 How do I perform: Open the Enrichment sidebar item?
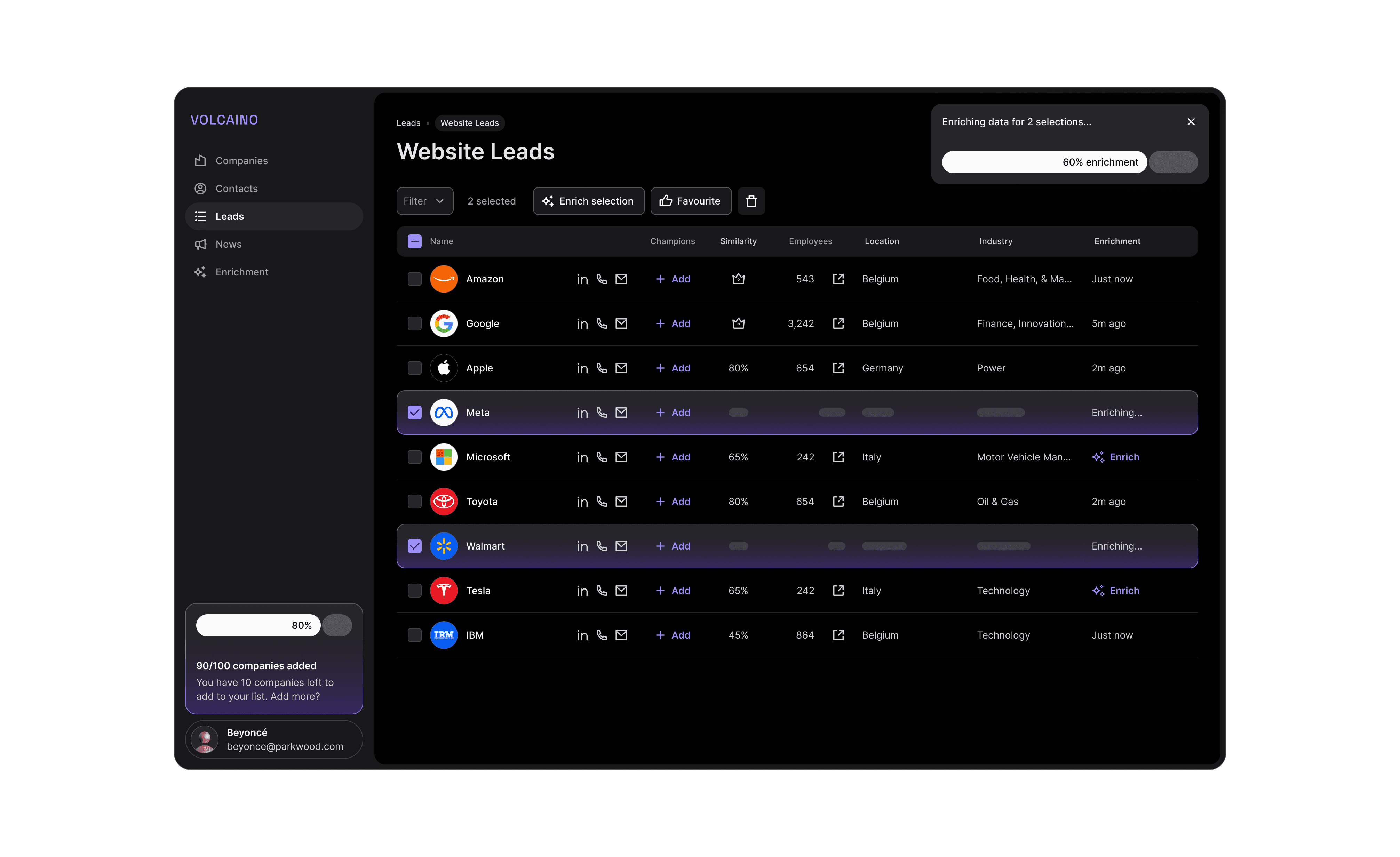241,272
